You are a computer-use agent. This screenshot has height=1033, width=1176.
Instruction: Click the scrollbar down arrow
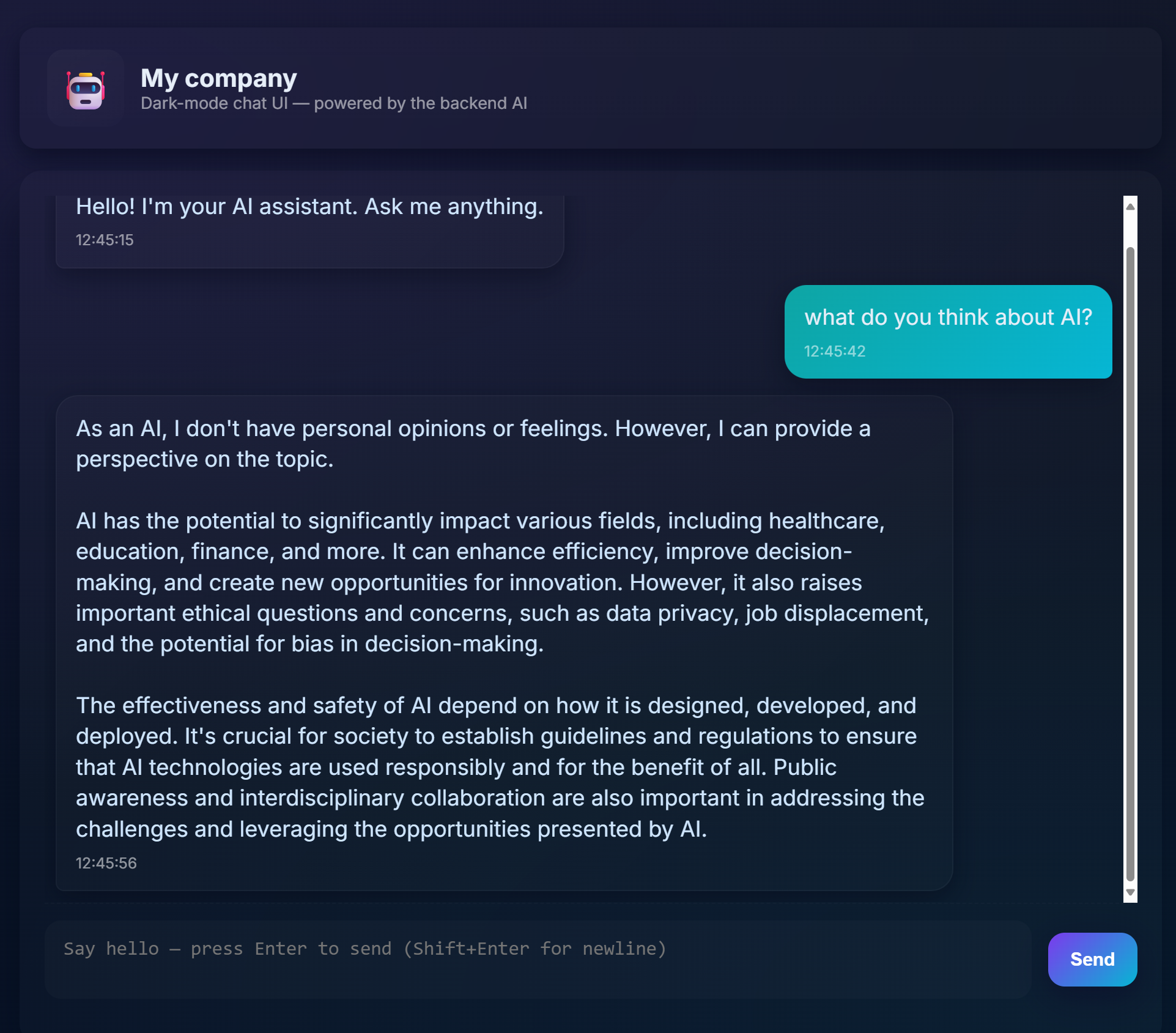tap(1129, 892)
